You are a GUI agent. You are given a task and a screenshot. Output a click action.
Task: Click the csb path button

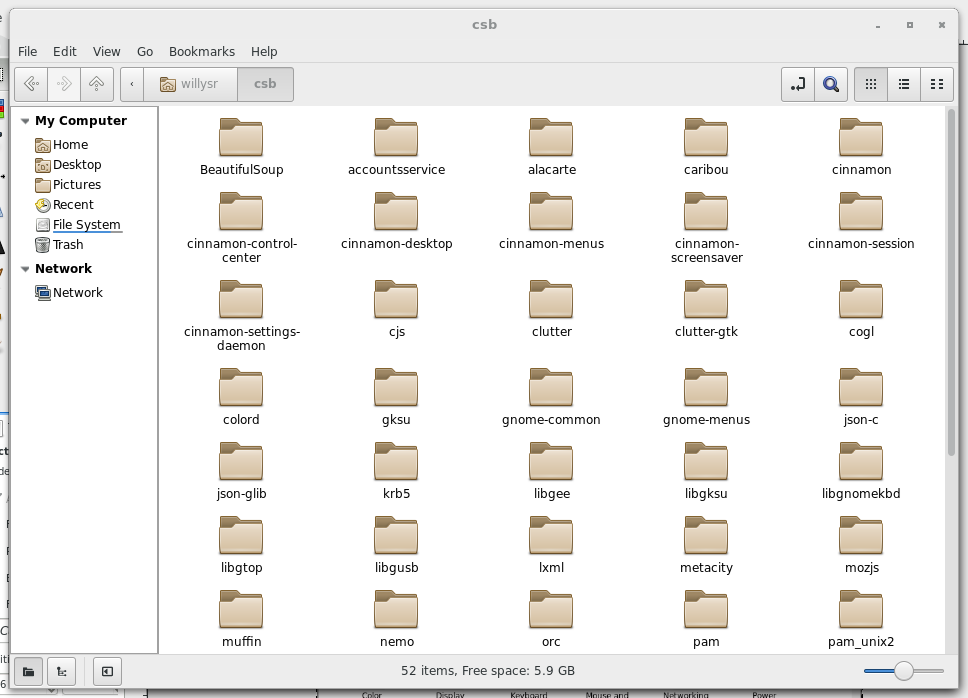pyautogui.click(x=265, y=84)
